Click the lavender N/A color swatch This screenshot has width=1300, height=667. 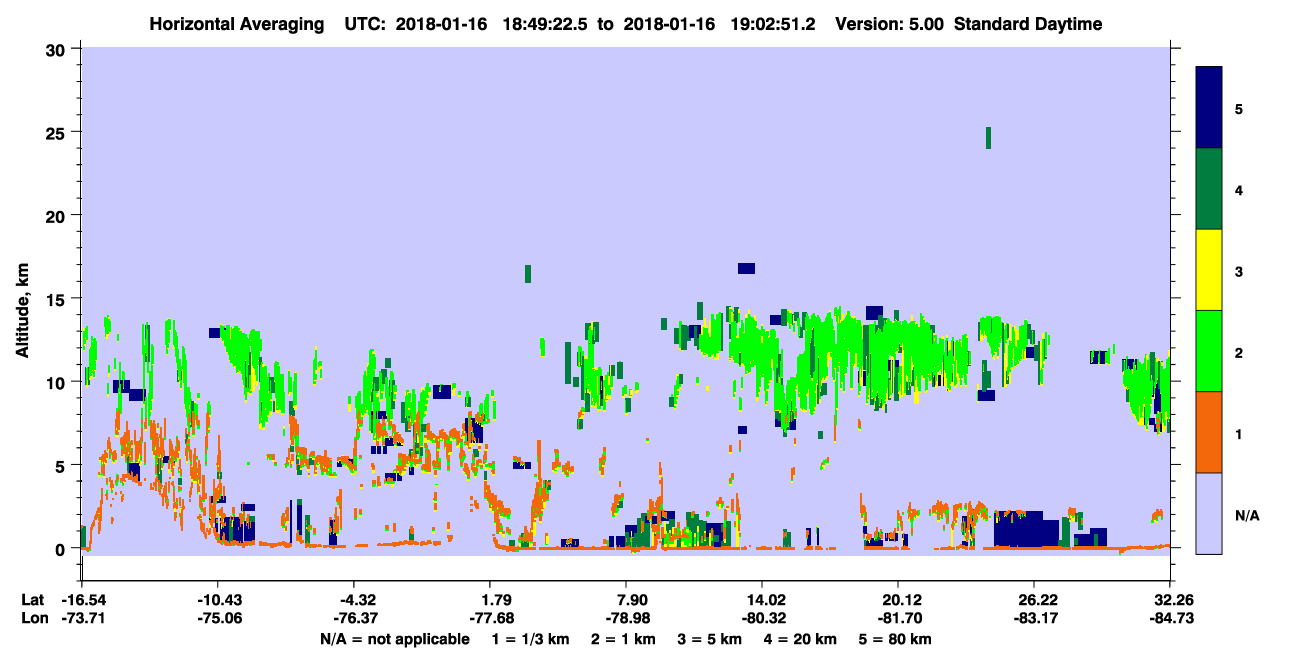[x=1209, y=512]
